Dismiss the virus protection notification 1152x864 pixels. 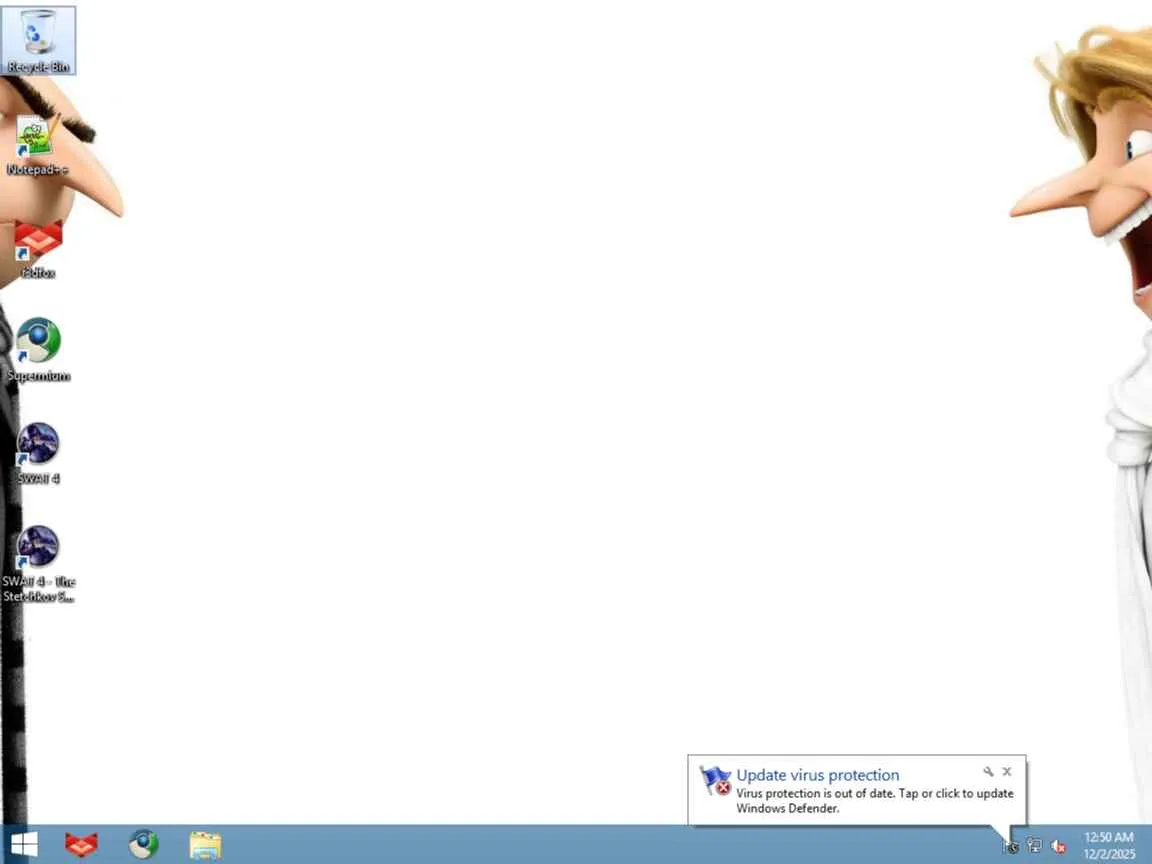click(1007, 771)
